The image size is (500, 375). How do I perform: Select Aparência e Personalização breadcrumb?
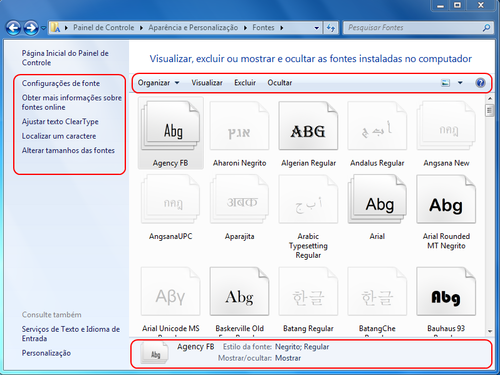[193, 28]
